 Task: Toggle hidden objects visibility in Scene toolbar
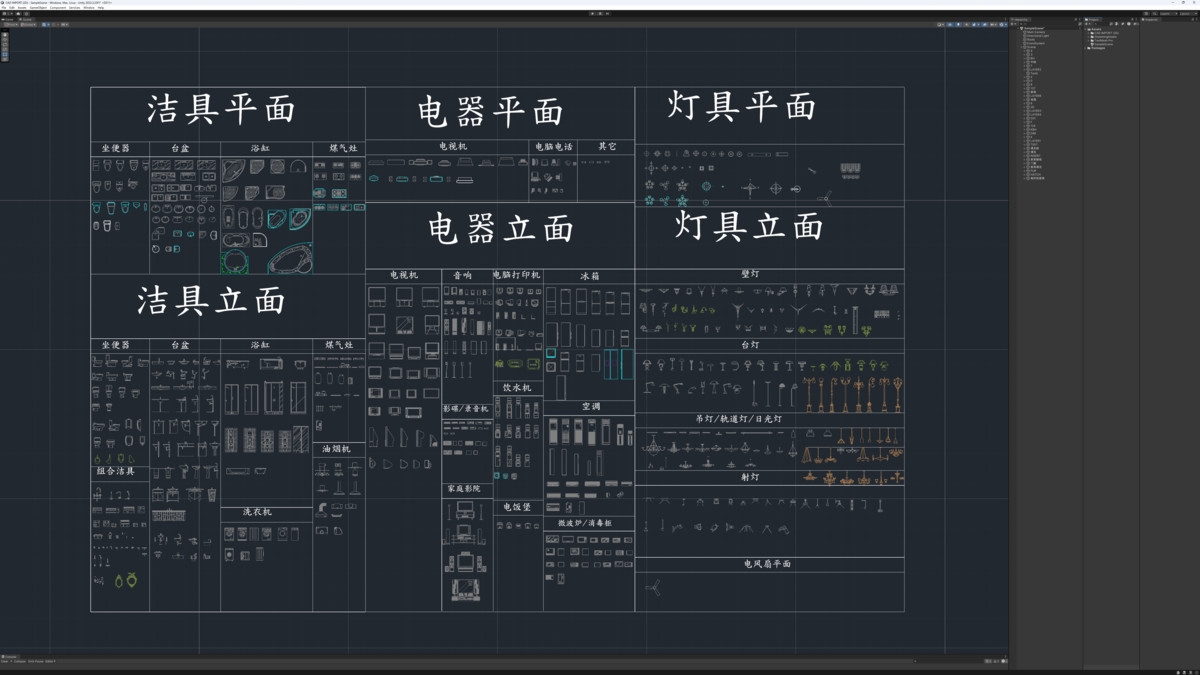(984, 24)
